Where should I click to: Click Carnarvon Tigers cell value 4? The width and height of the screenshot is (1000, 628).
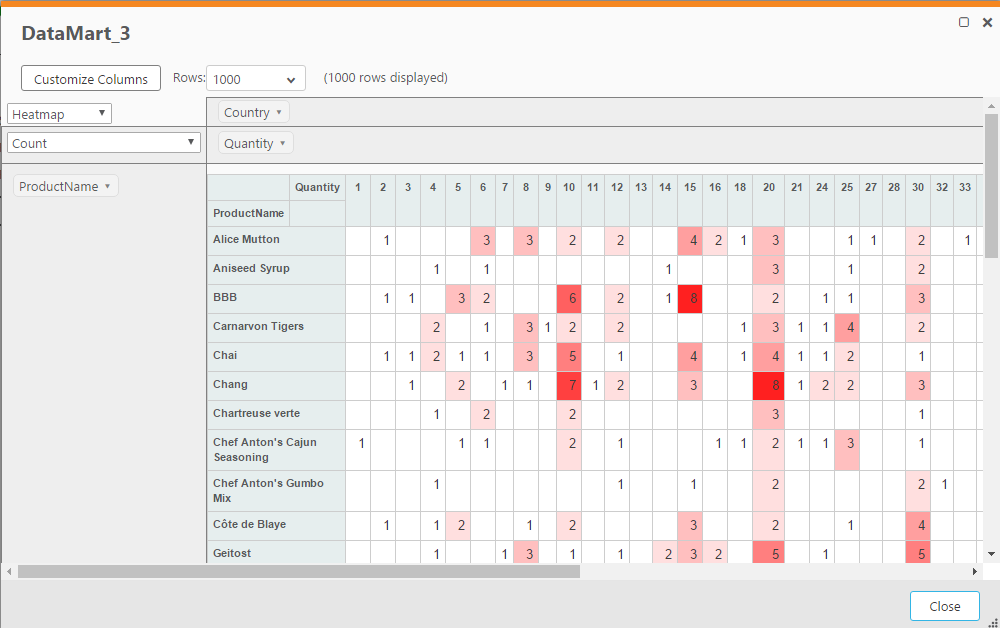(x=847, y=328)
